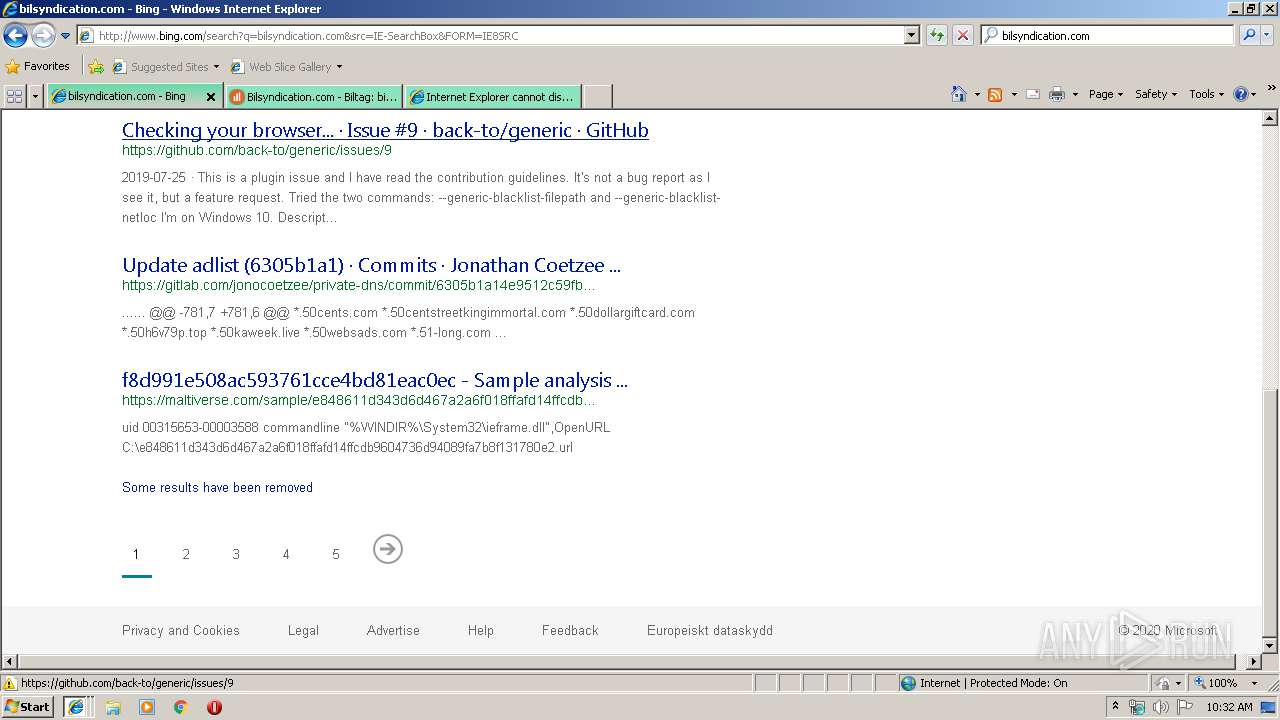The height and width of the screenshot is (720, 1280).
Task: Click the red Opera-style taskbar icon
Action: pyautogui.click(x=214, y=707)
